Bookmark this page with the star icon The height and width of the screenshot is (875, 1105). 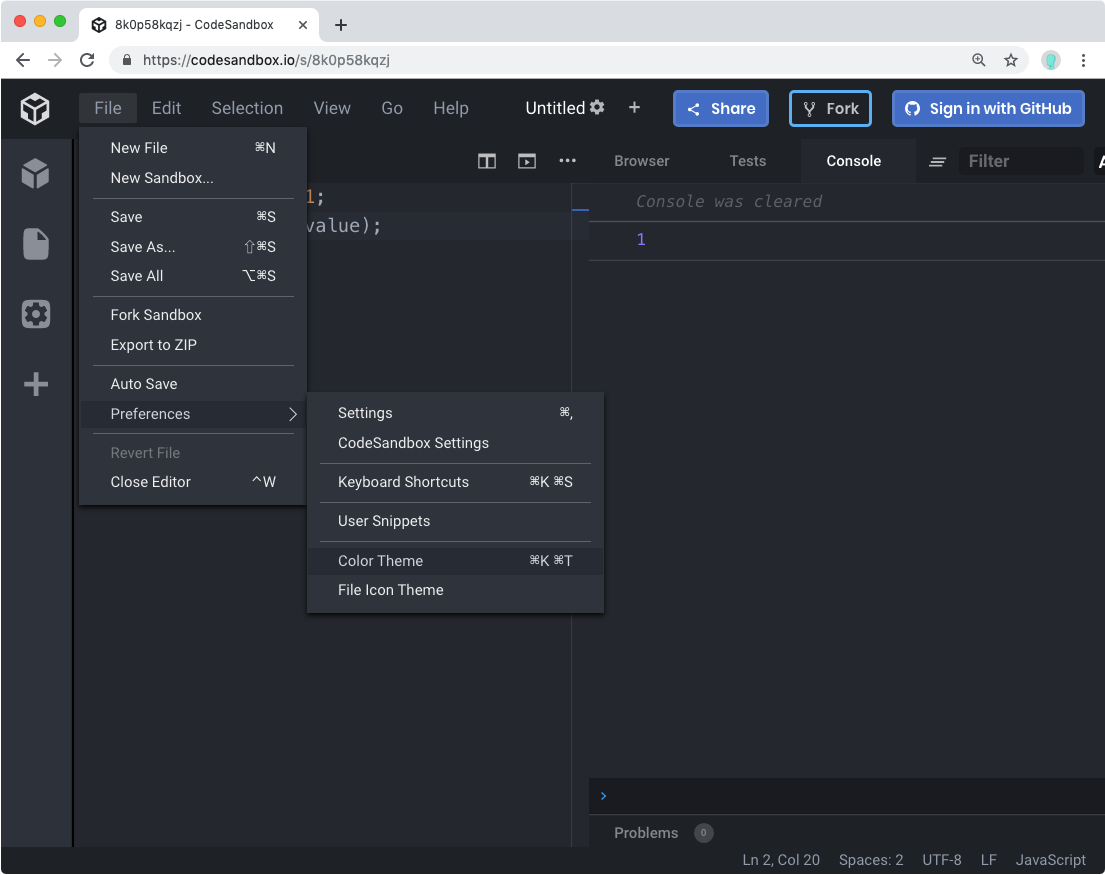point(1011,60)
